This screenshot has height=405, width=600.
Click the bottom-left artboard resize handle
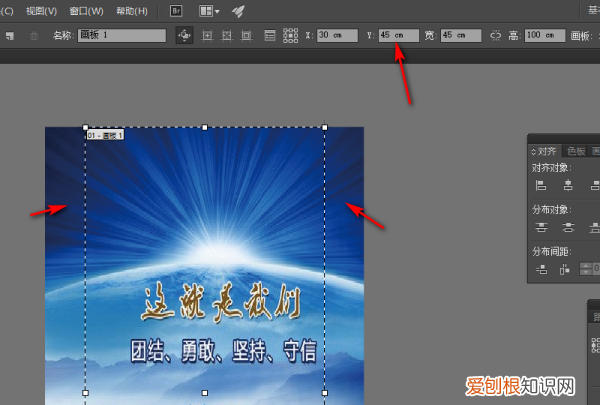[x=85, y=393]
